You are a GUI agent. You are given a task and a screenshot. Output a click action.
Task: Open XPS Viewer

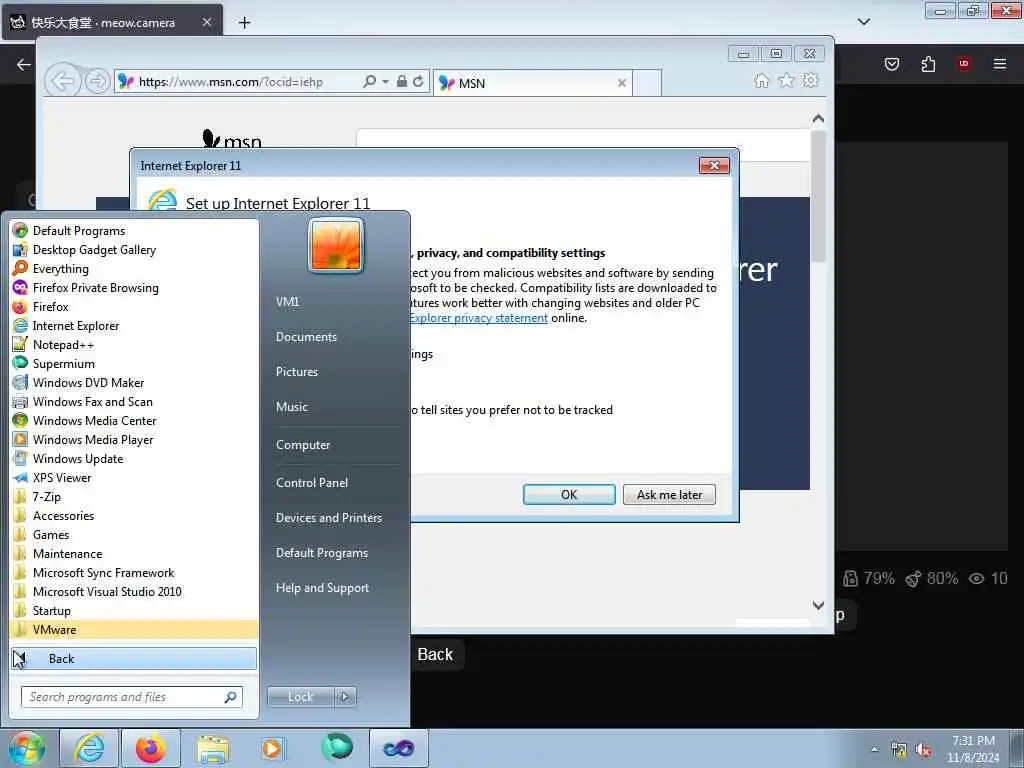[x=62, y=477]
